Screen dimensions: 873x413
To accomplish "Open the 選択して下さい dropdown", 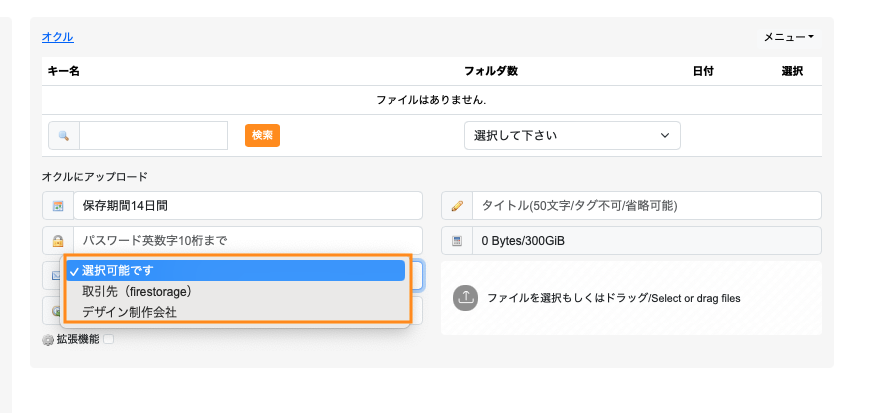I will (572, 135).
